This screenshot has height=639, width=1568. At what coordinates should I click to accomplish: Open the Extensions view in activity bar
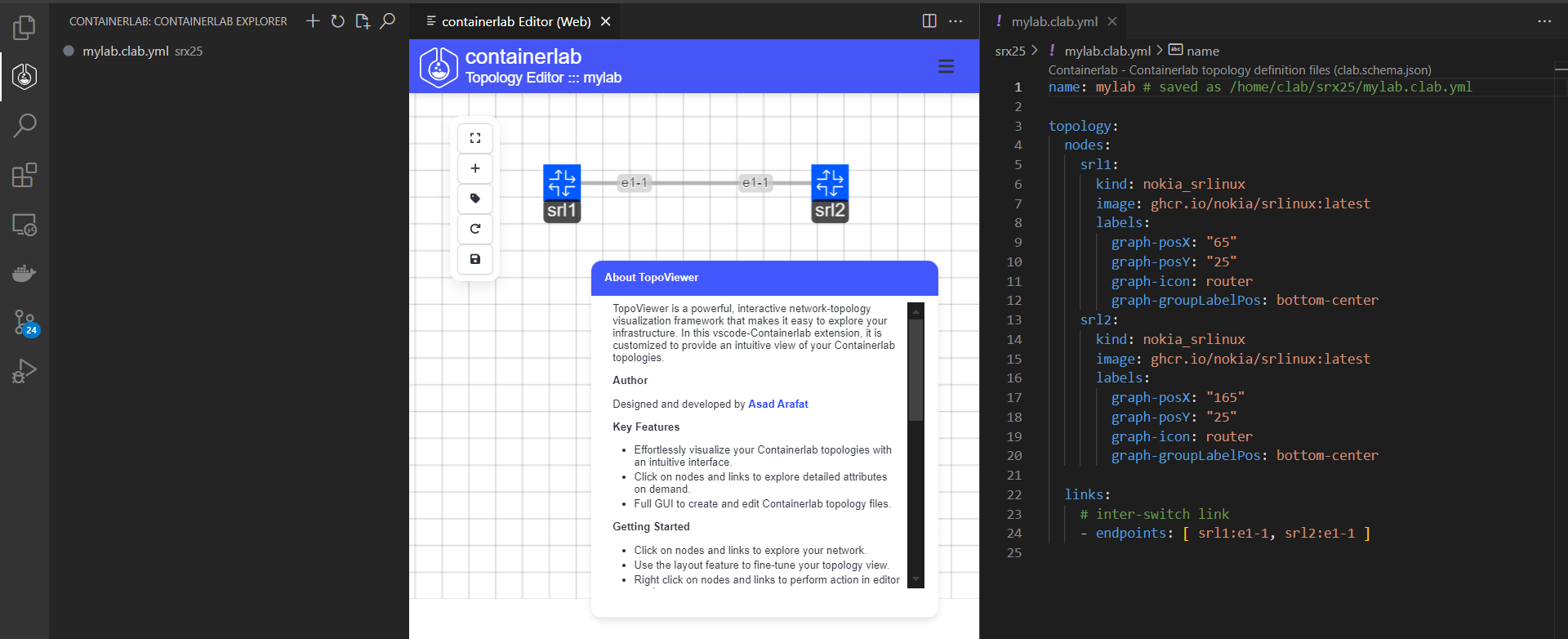click(24, 175)
